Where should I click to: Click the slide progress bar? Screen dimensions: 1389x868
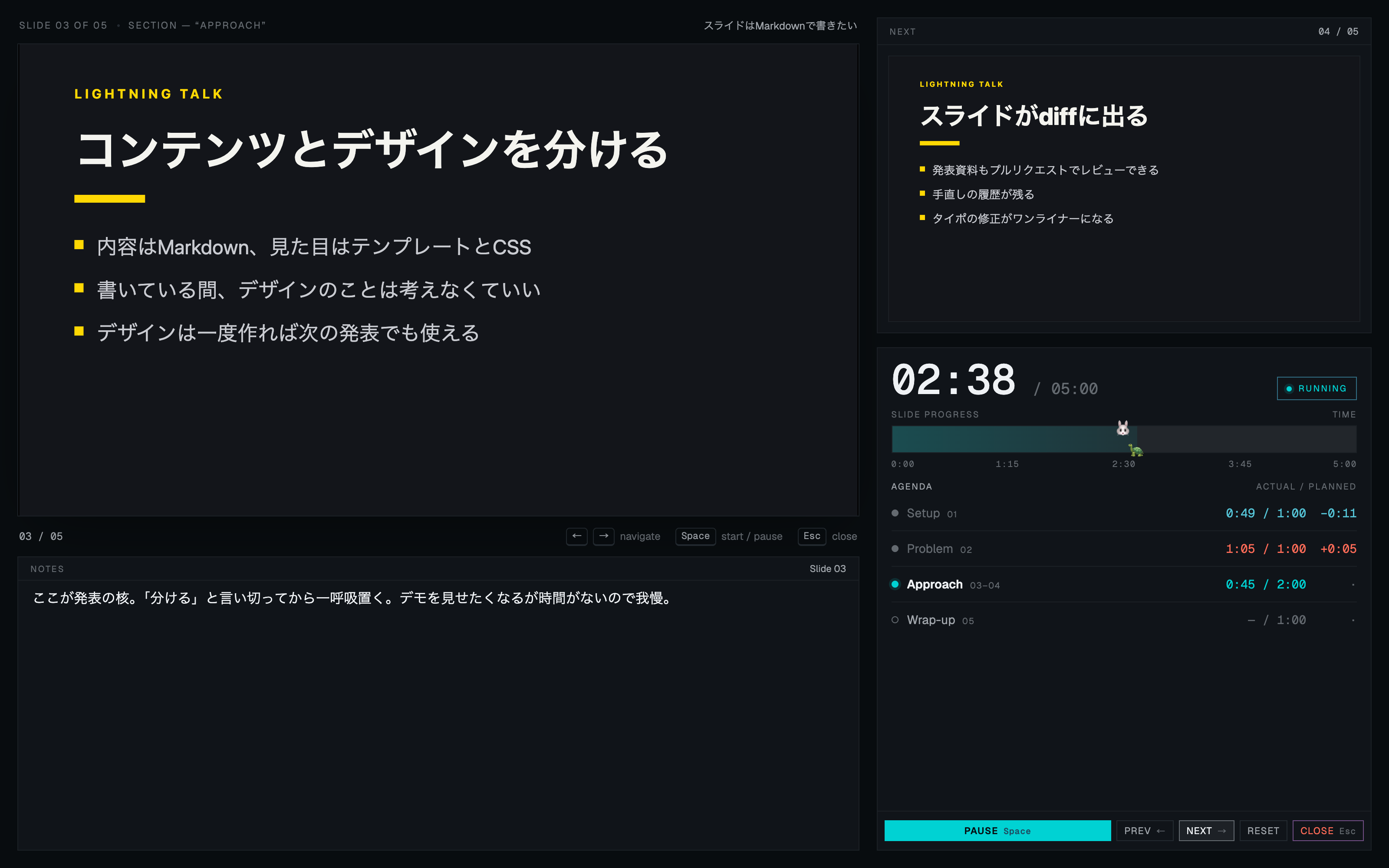coord(1123,439)
